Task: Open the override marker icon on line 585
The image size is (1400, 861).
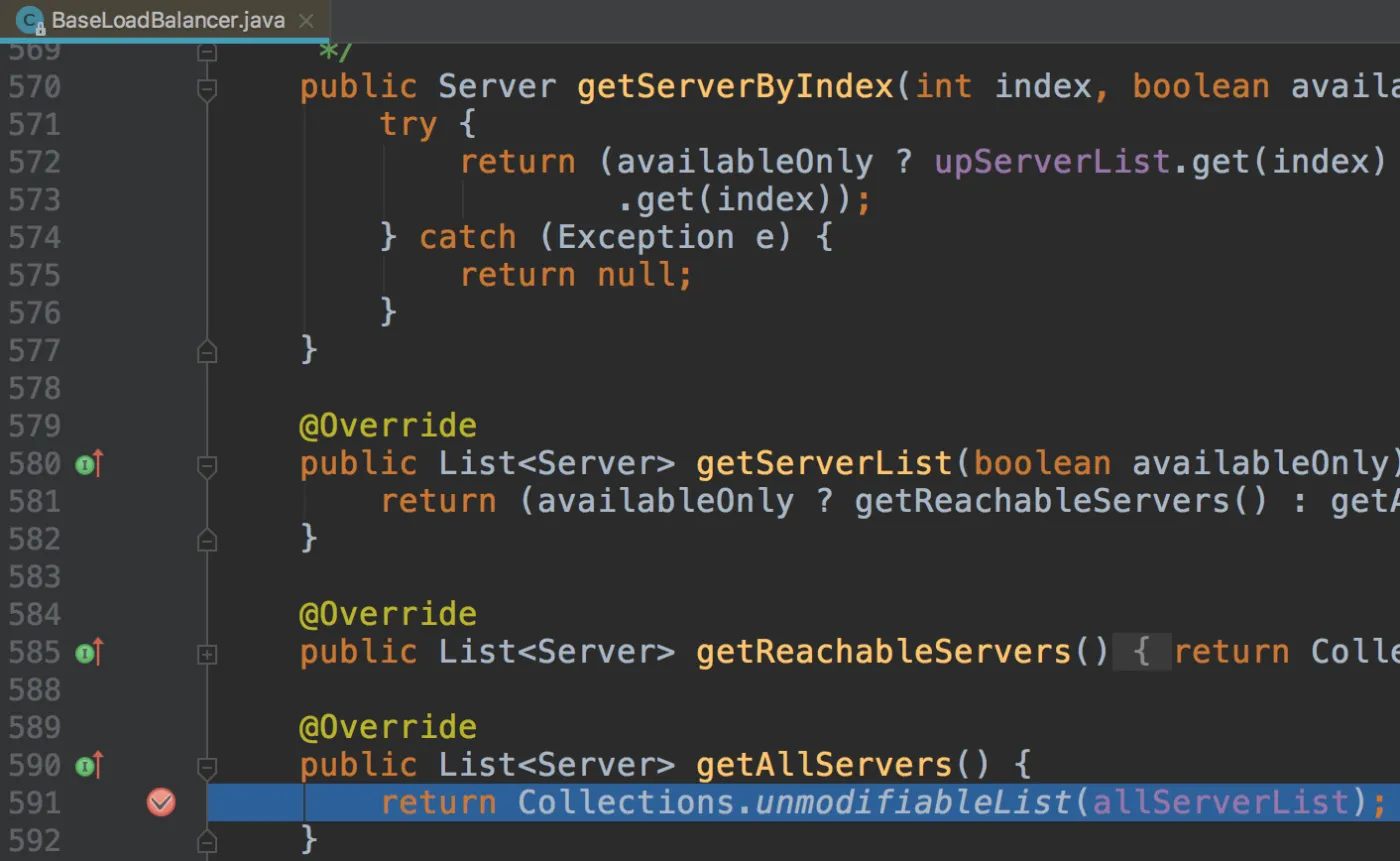Action: (x=90, y=653)
